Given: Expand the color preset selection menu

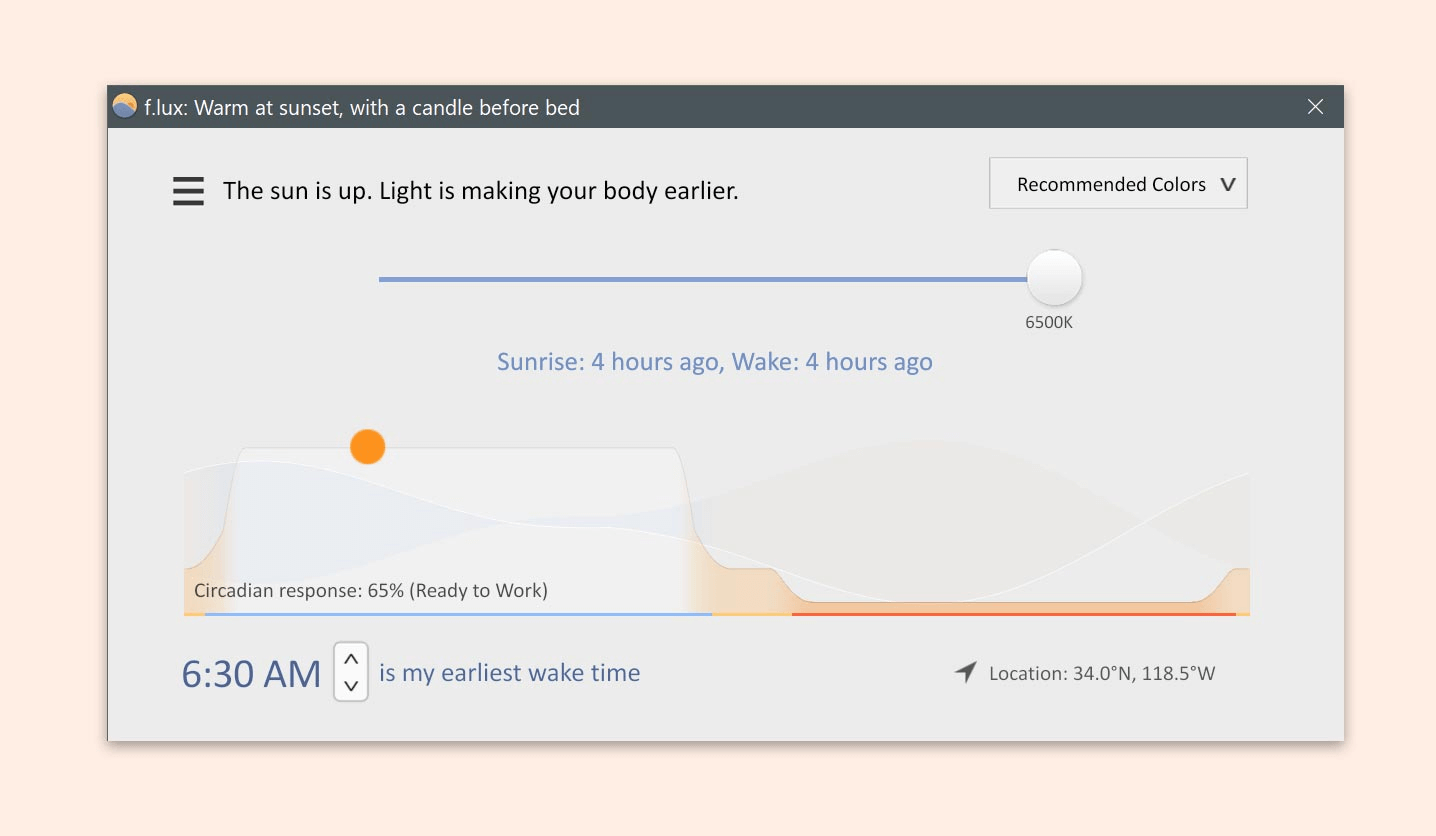Looking at the screenshot, I should (1117, 183).
